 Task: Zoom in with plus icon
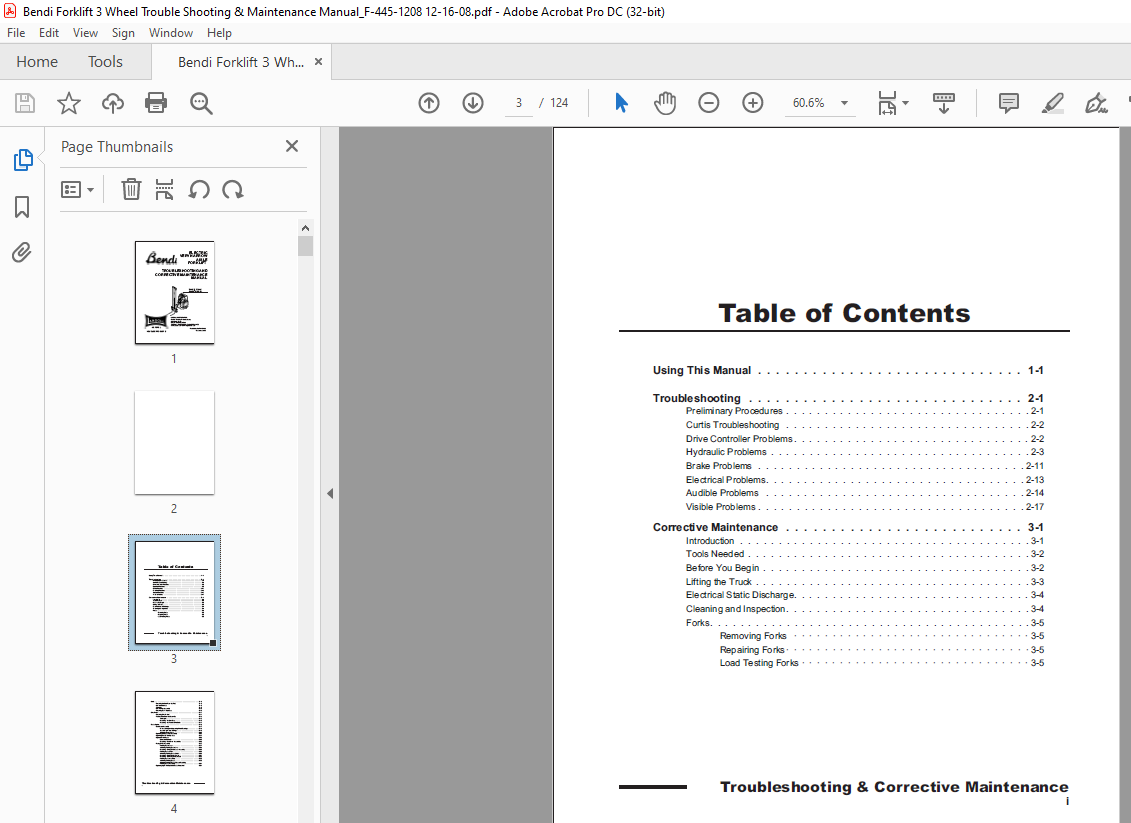tap(752, 103)
